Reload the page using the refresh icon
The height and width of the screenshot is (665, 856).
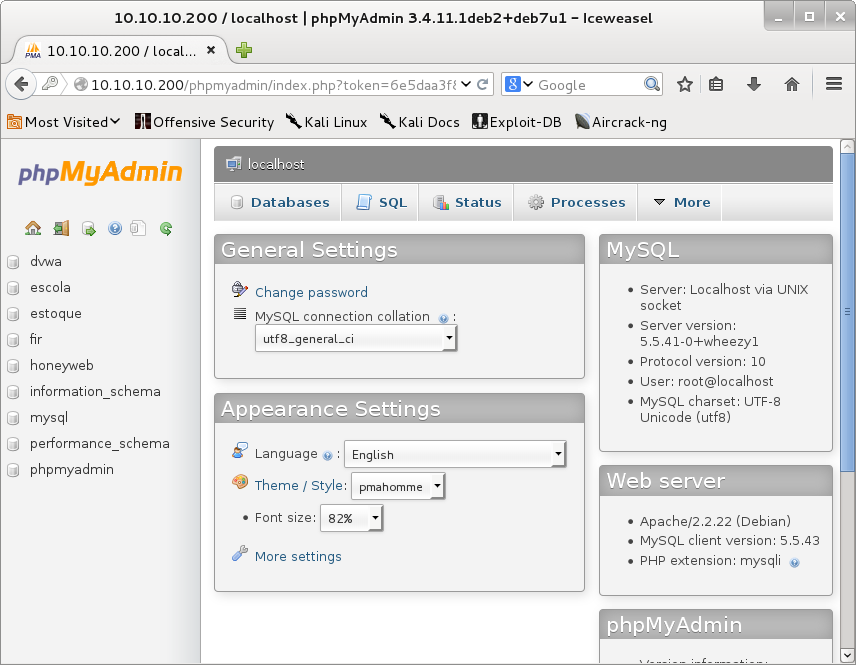click(483, 85)
